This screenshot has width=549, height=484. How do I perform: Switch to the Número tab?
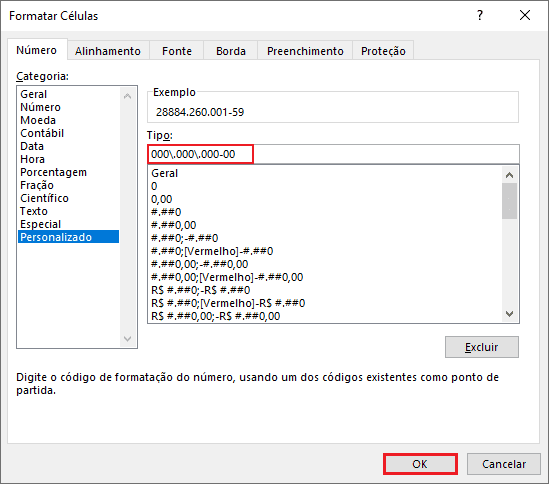[x=36, y=50]
